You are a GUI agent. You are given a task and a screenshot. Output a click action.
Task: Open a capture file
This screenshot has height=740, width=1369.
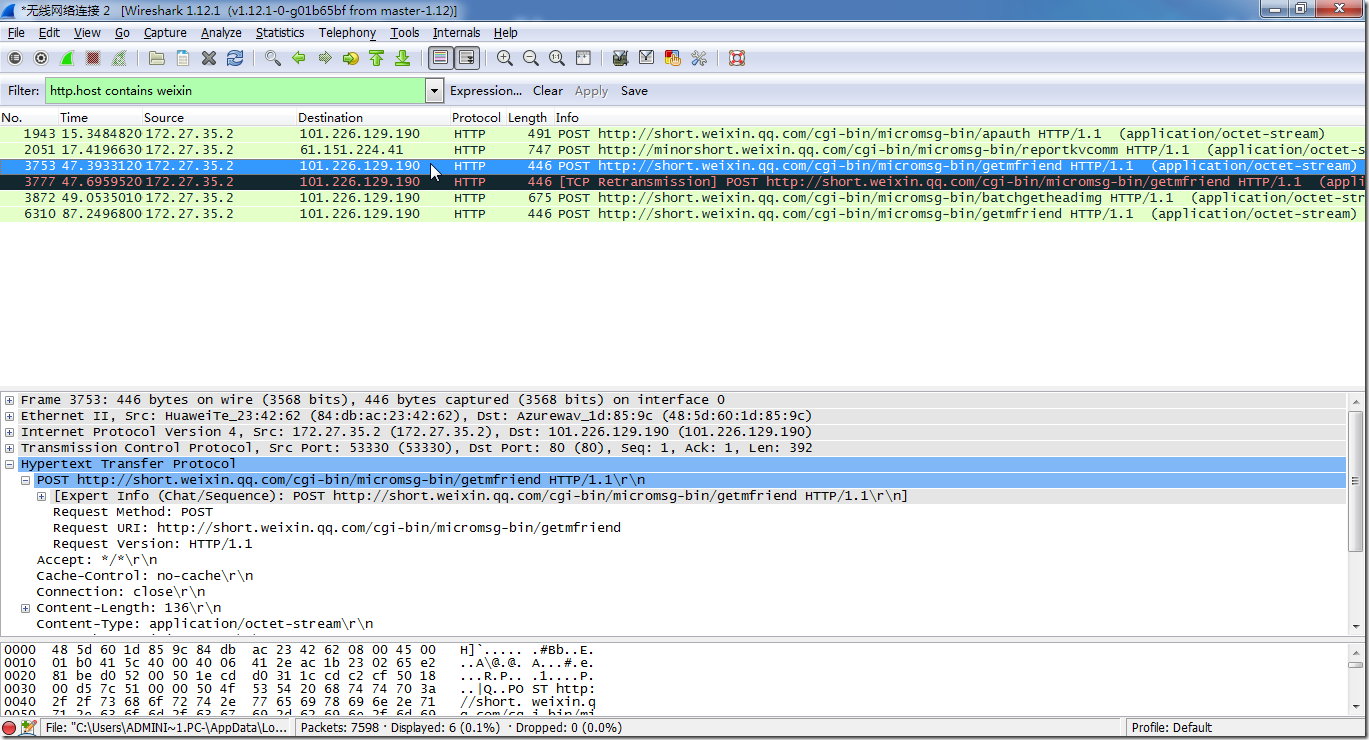click(156, 58)
